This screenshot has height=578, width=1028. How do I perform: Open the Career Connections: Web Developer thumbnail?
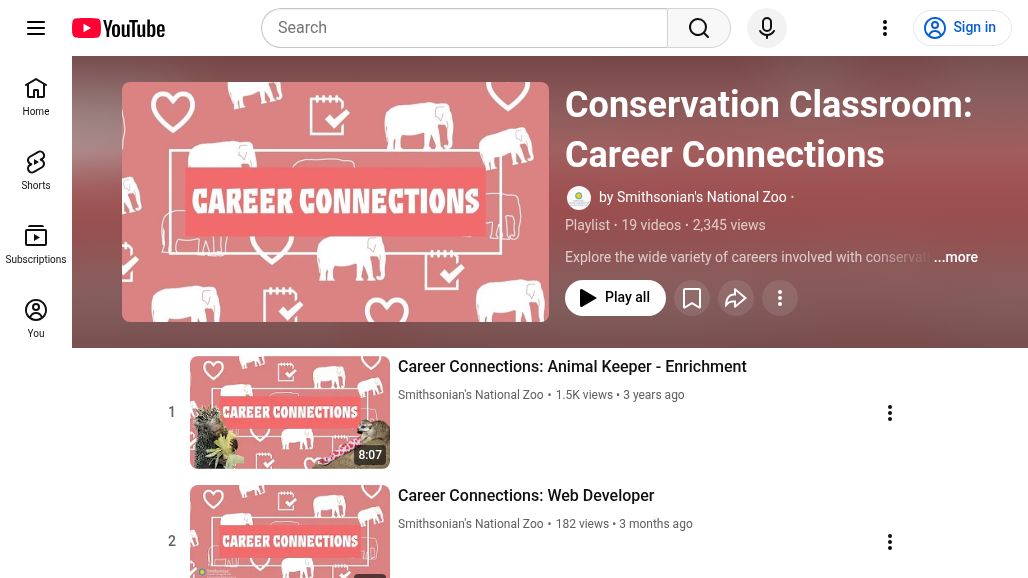click(x=290, y=531)
